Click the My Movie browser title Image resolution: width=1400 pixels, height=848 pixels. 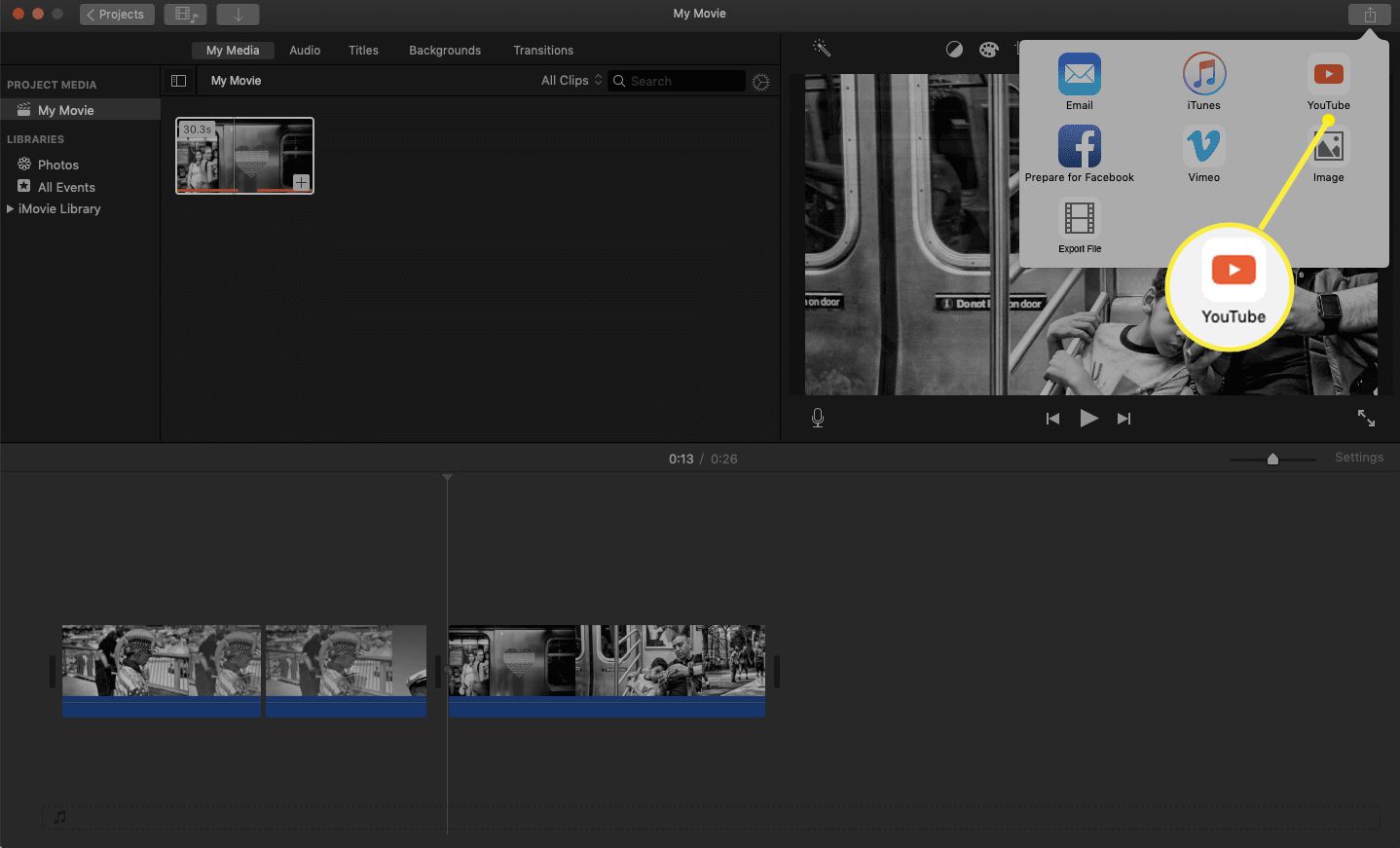pyautogui.click(x=236, y=81)
